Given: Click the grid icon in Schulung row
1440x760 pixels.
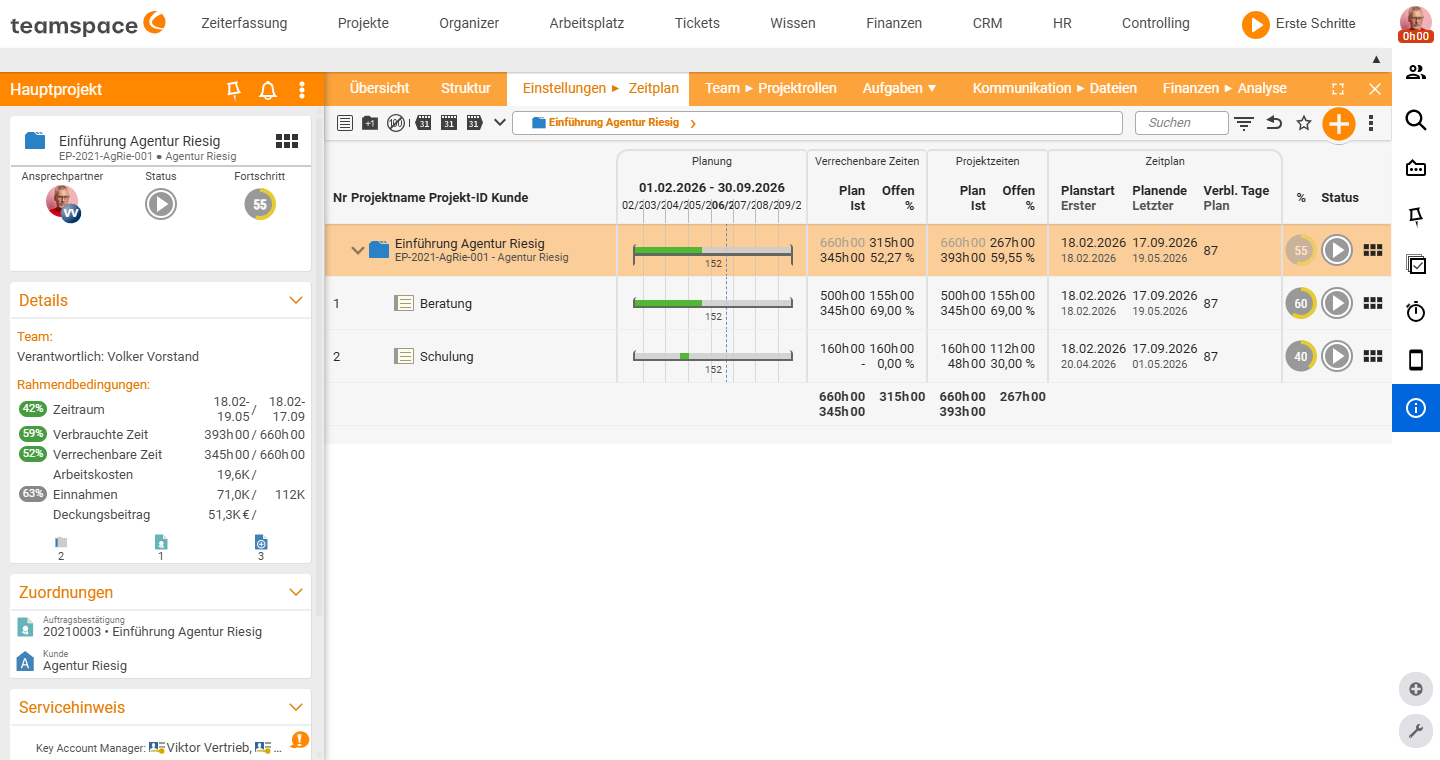Looking at the screenshot, I should [1373, 356].
